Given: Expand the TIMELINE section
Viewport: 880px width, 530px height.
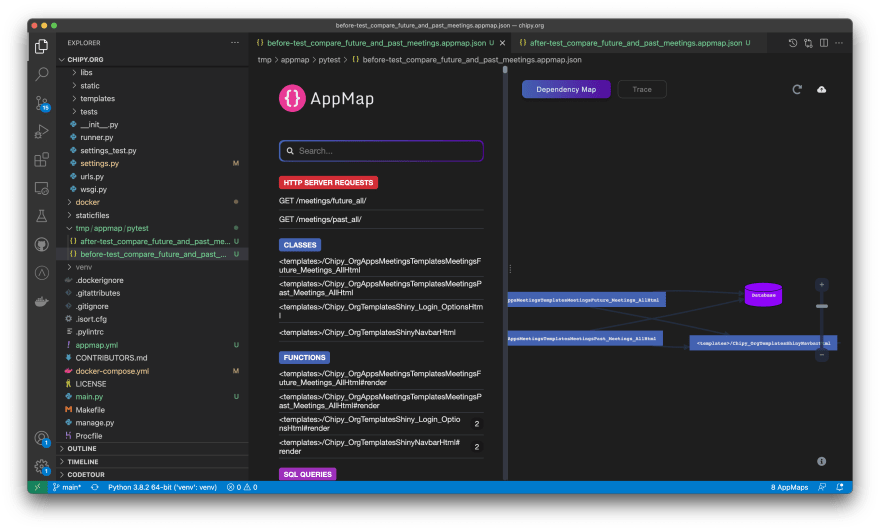Looking at the screenshot, I should tap(153, 462).
